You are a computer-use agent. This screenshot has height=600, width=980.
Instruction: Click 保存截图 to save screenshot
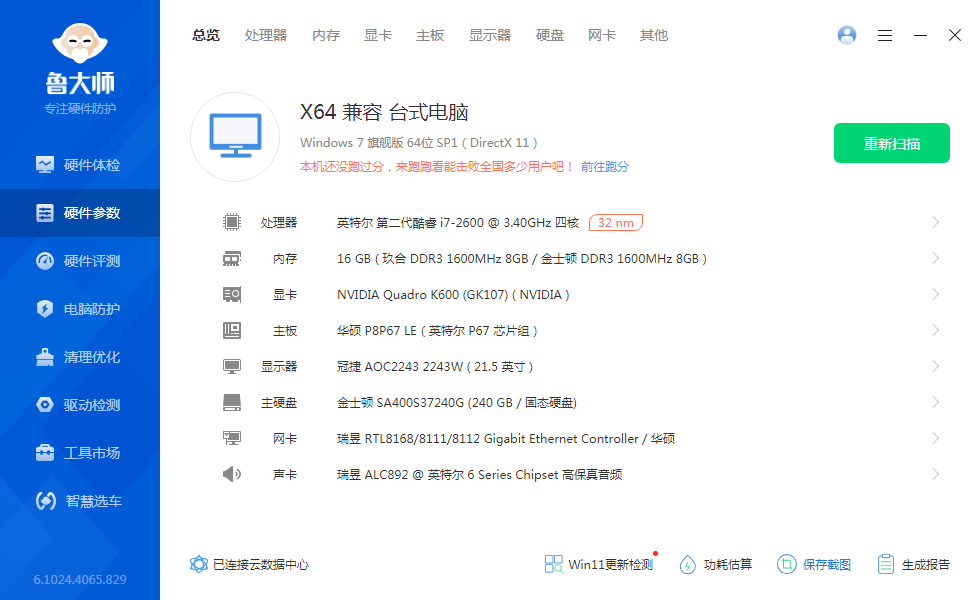click(x=814, y=564)
